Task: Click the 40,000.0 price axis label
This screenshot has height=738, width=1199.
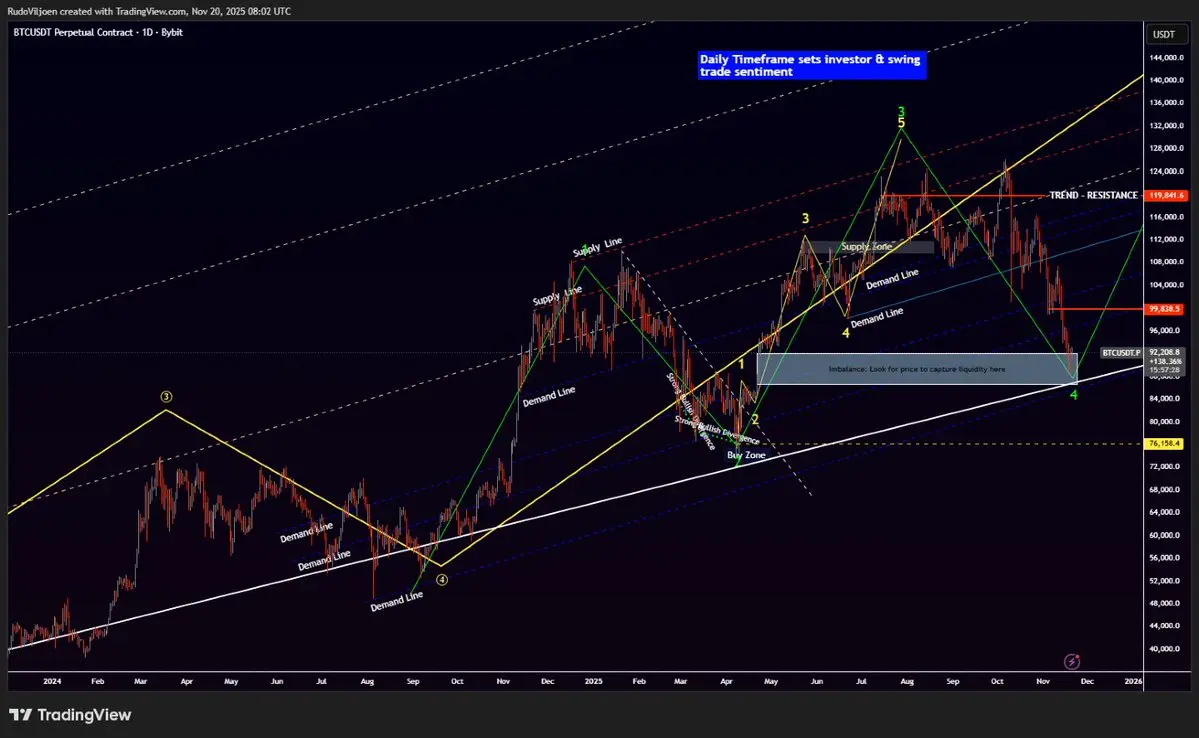Action: tap(1165, 649)
